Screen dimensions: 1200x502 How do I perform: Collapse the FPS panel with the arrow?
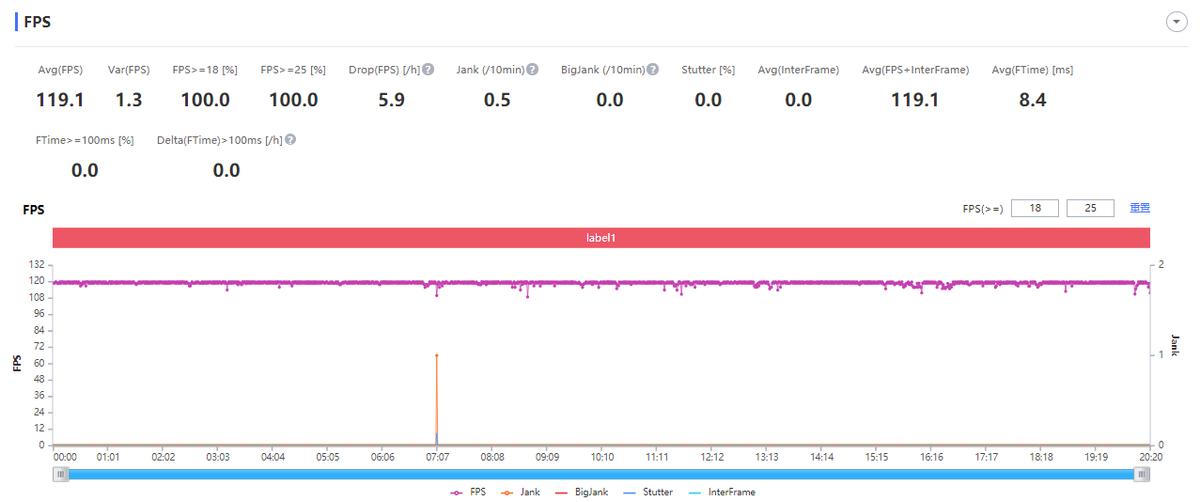pos(1176,23)
